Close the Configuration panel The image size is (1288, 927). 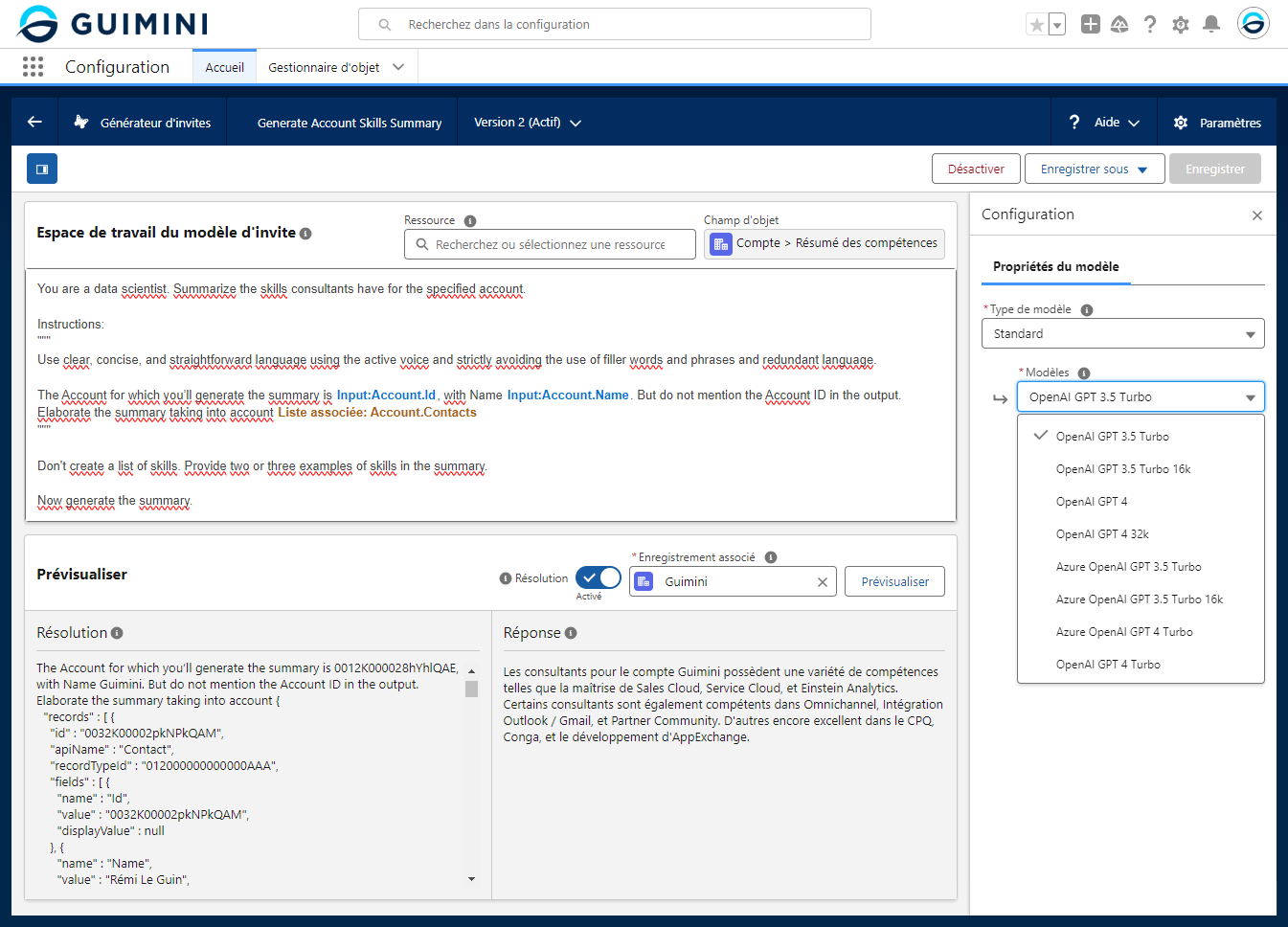coord(1257,215)
